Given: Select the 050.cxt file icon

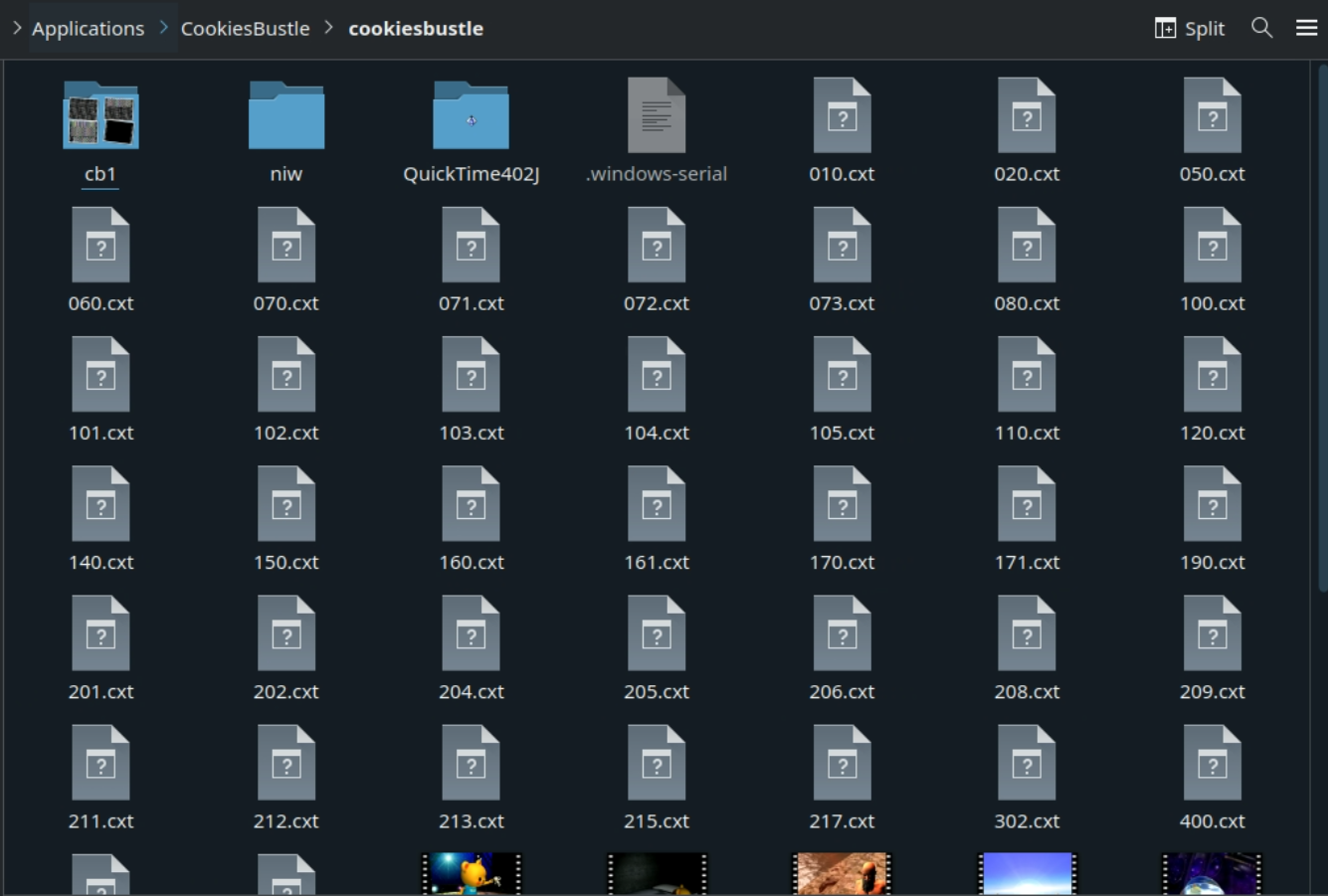Looking at the screenshot, I should [x=1213, y=115].
